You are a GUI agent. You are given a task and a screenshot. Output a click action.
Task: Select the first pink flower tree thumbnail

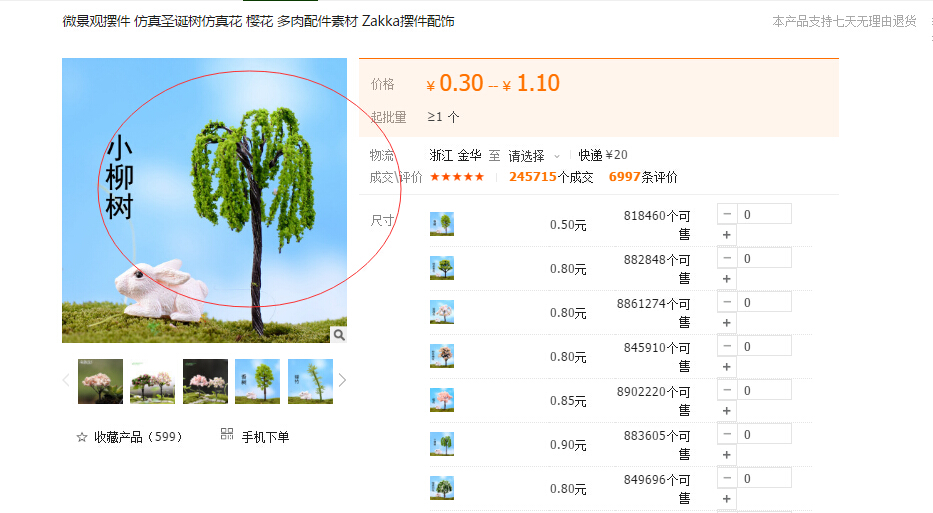[x=101, y=381]
